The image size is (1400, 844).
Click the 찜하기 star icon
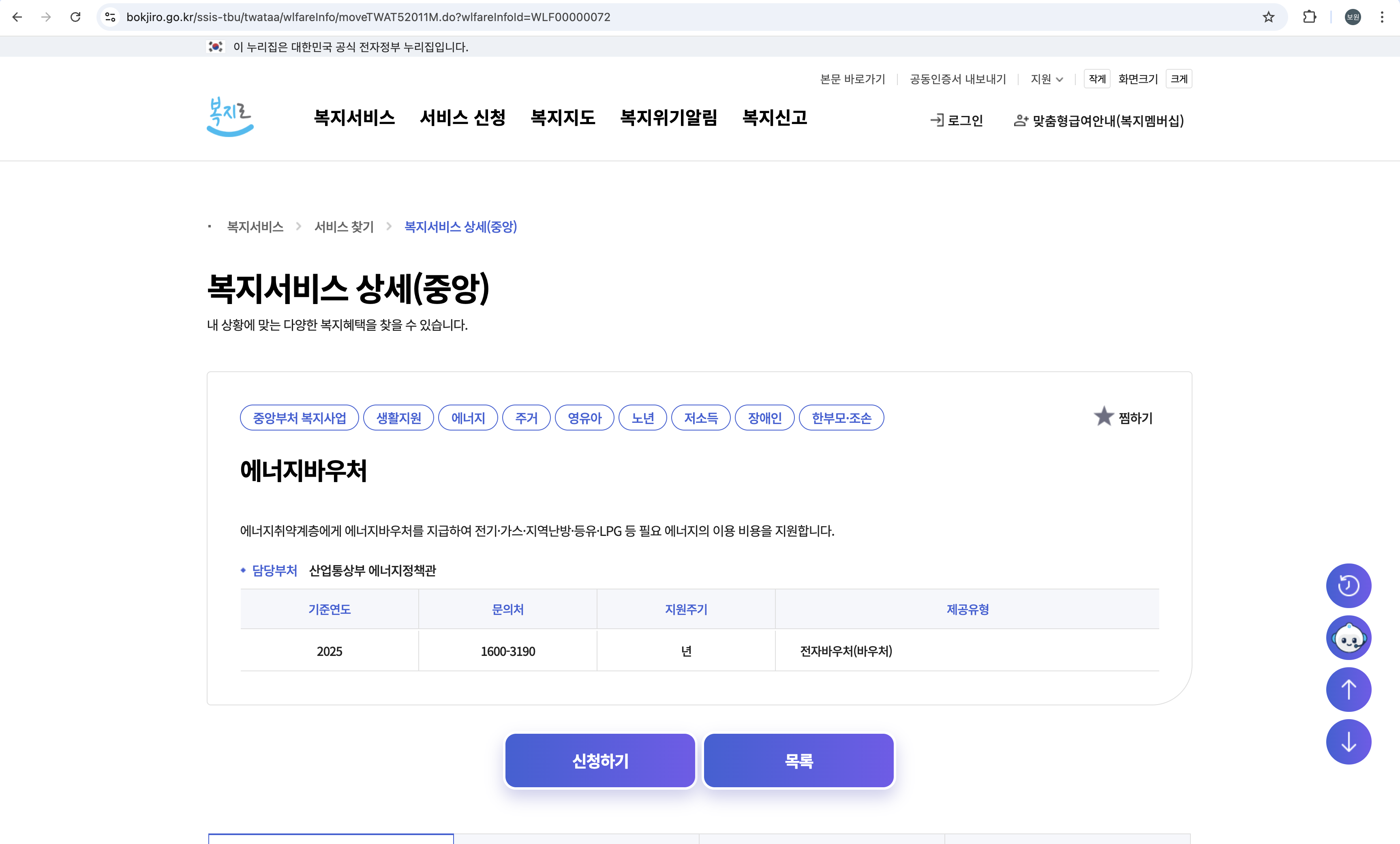(1103, 417)
